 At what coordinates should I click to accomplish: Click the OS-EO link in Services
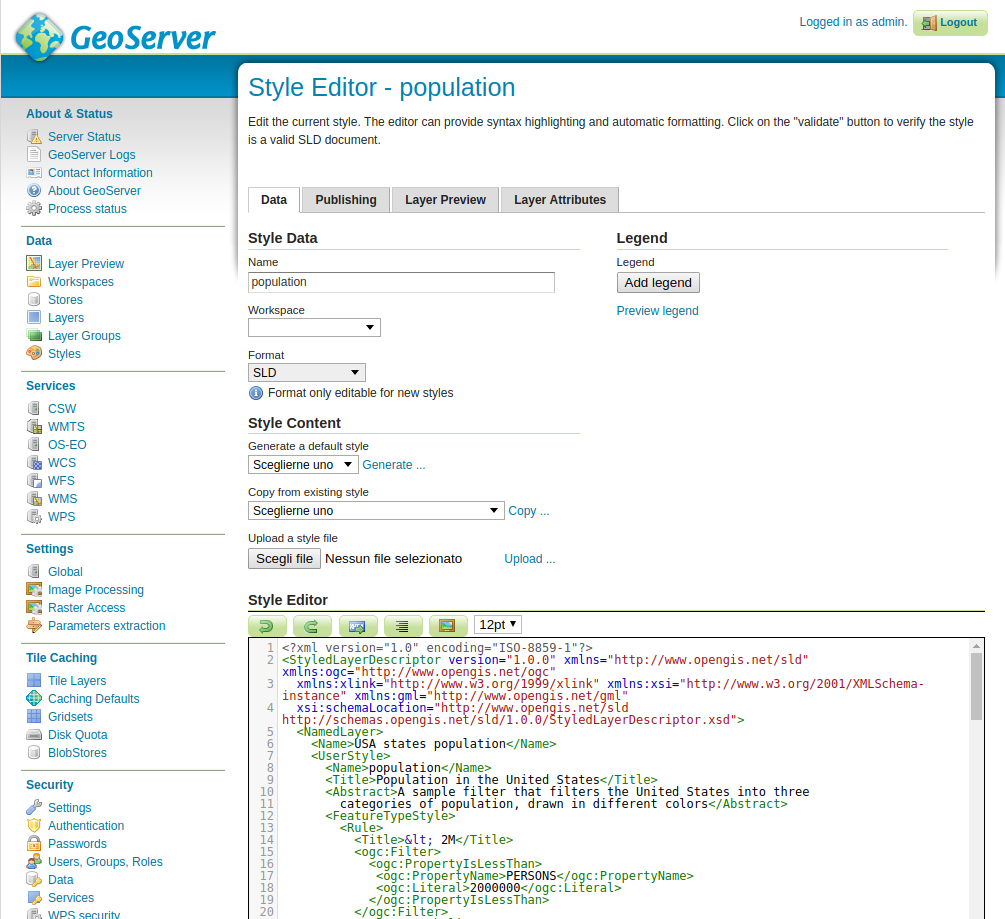[x=67, y=444]
